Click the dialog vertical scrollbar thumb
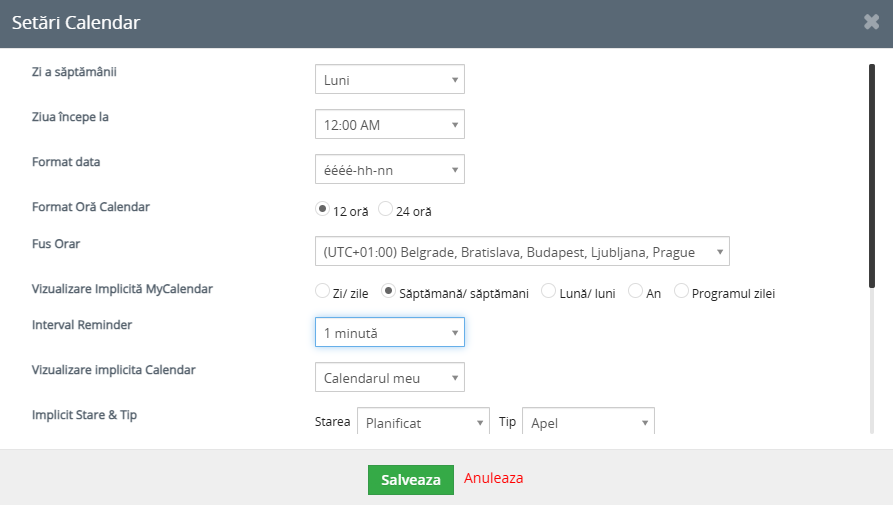The height and width of the screenshot is (505, 893). pyautogui.click(x=871, y=176)
